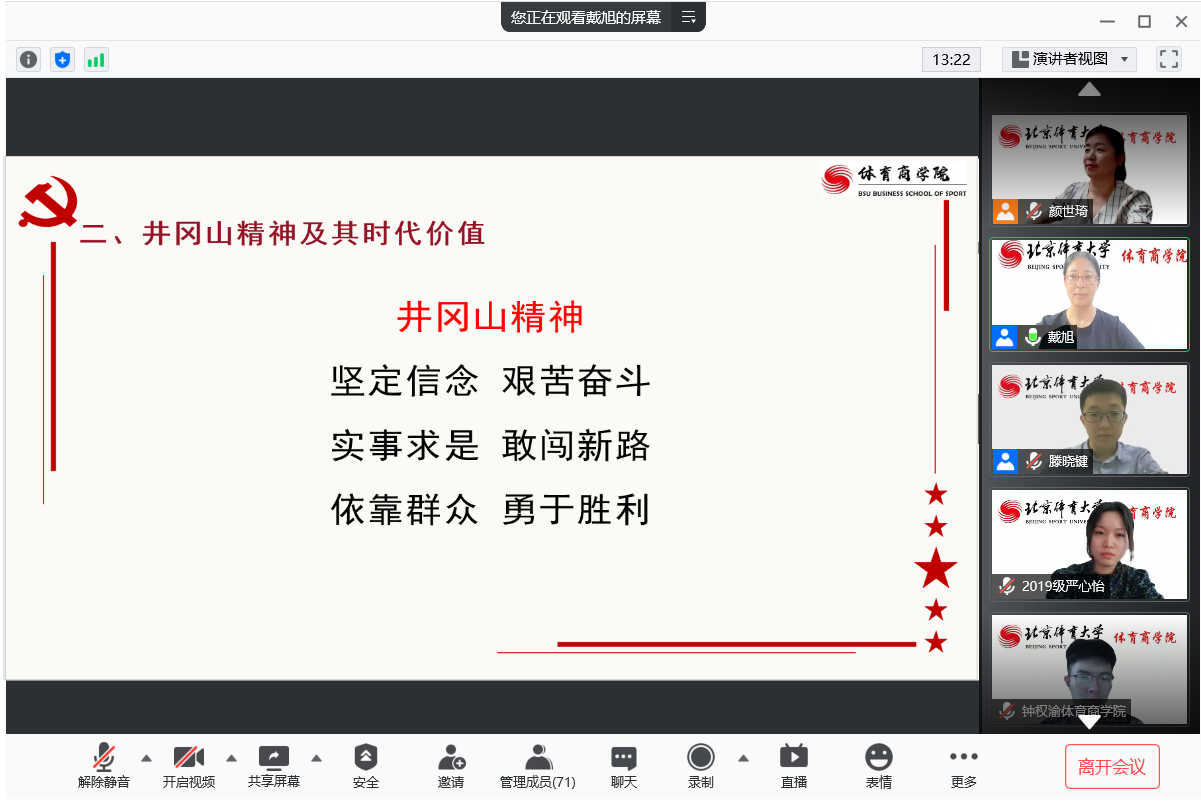This screenshot has width=1201, height=801.
Task: Open the Reactions (表情) picker
Action: coord(879,765)
